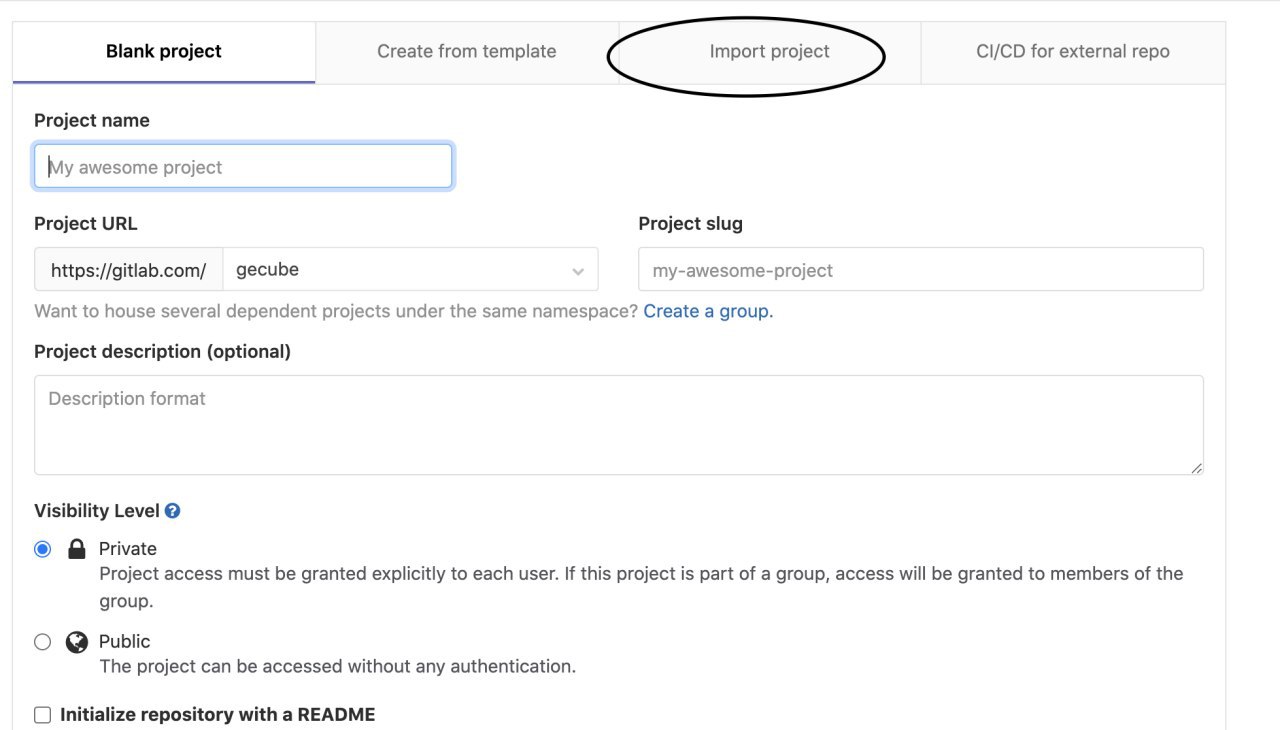Image resolution: width=1280 pixels, height=730 pixels.
Task: Switch to the Blank project tab
Action: pos(164,52)
